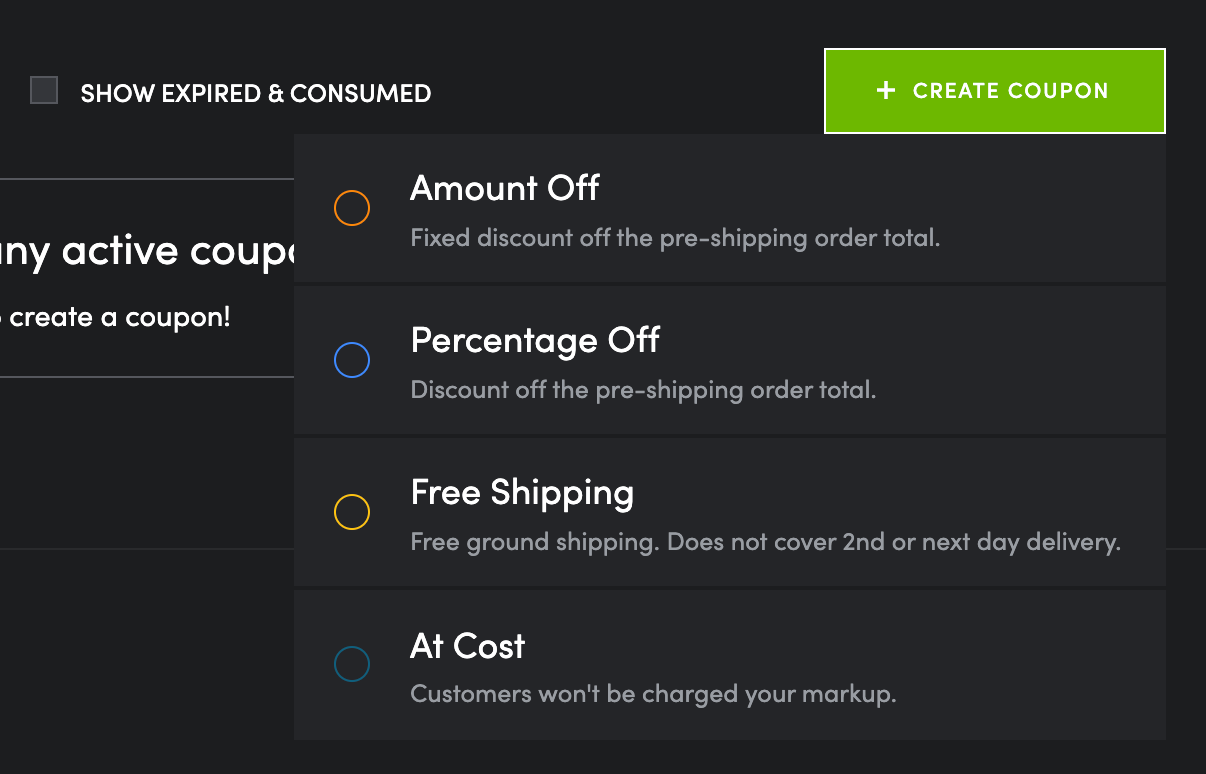The width and height of the screenshot is (1206, 774).
Task: Click the blue circle beside Percentage Off
Action: click(352, 360)
